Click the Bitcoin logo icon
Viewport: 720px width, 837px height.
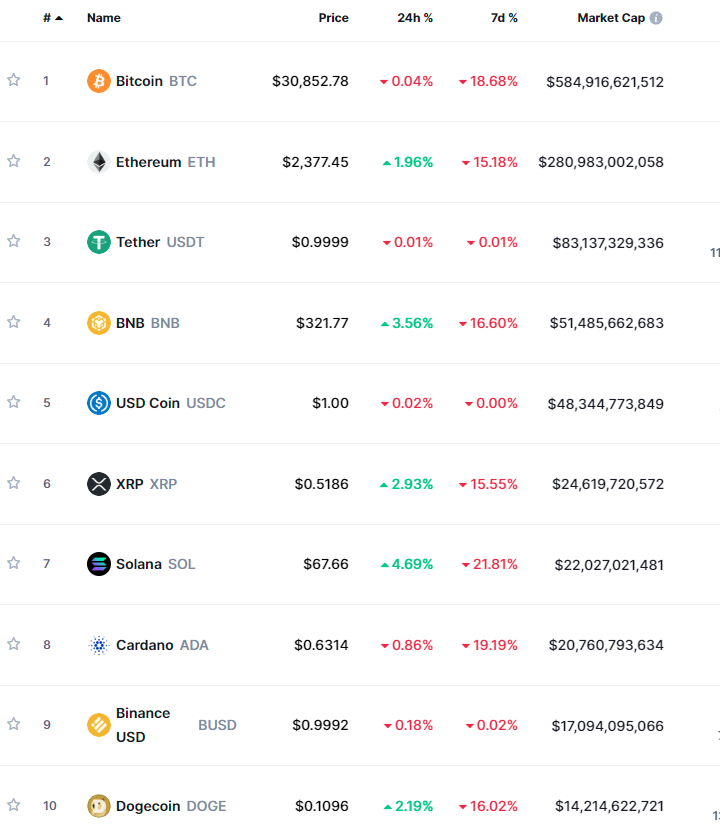[99, 81]
